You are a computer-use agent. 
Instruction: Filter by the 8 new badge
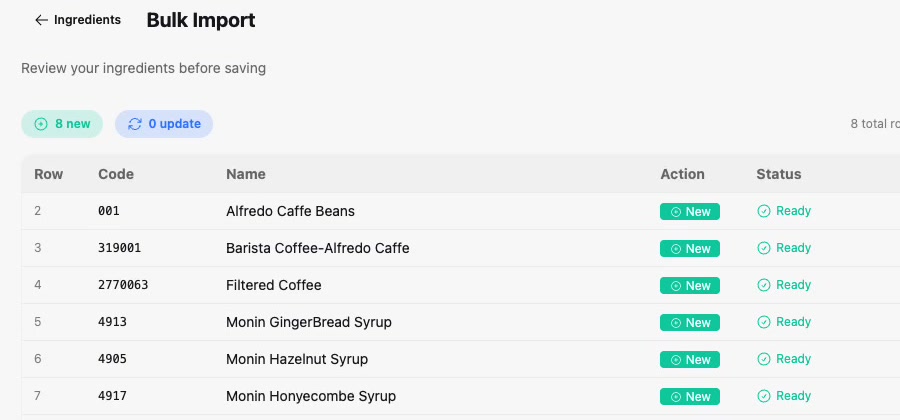click(62, 124)
